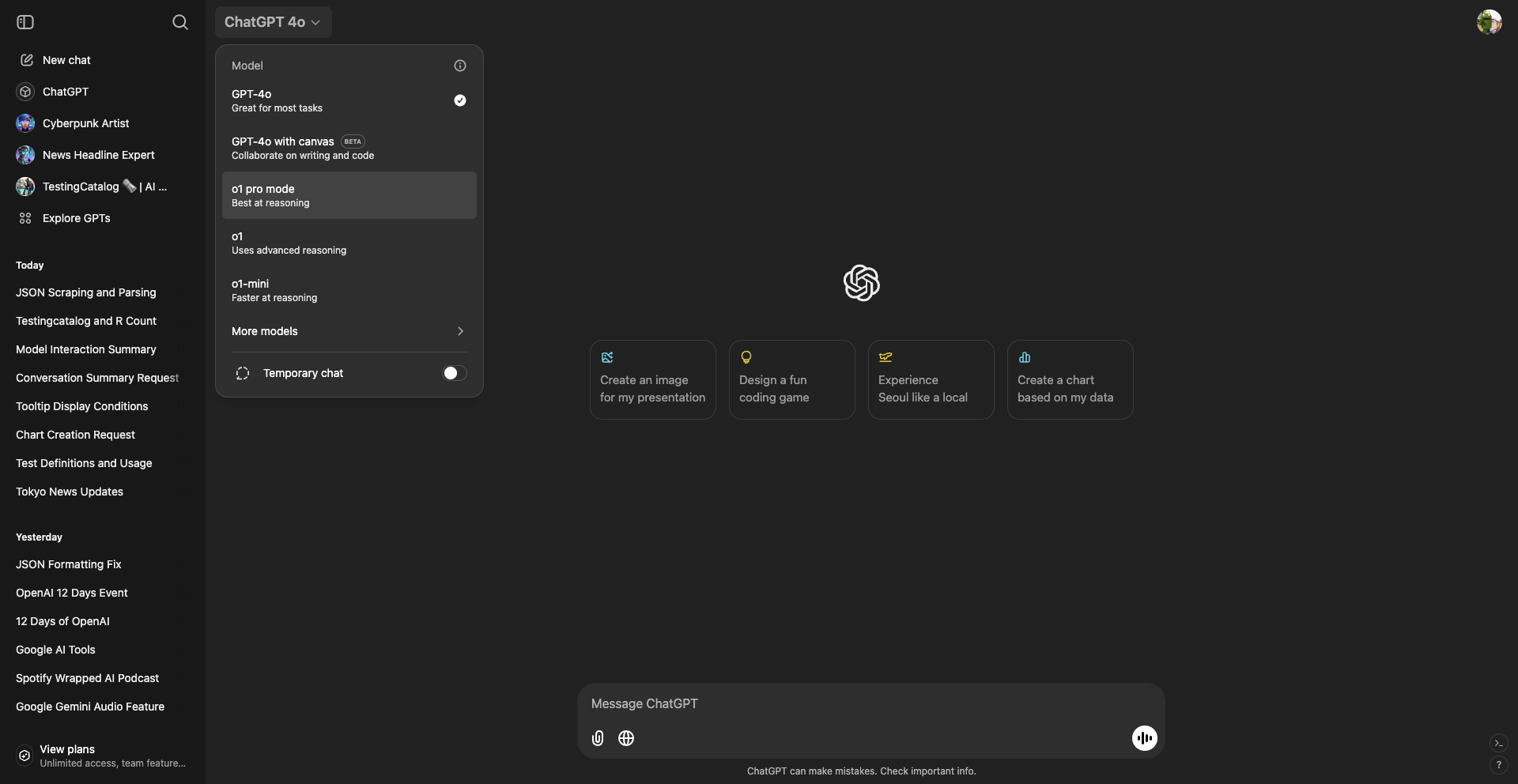The width and height of the screenshot is (1518, 784).
Task: Click the ChatGPT logo icon in sidebar
Action: click(x=25, y=92)
